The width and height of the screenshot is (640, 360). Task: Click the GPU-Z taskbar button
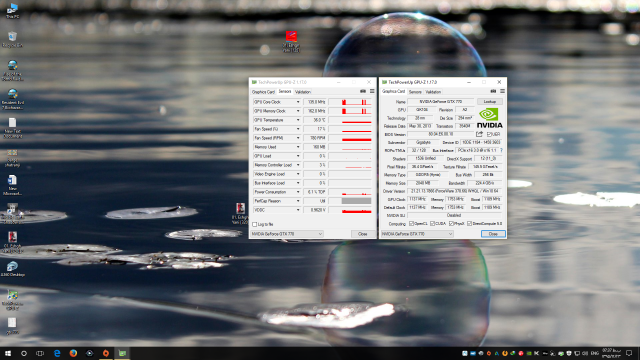(122, 353)
